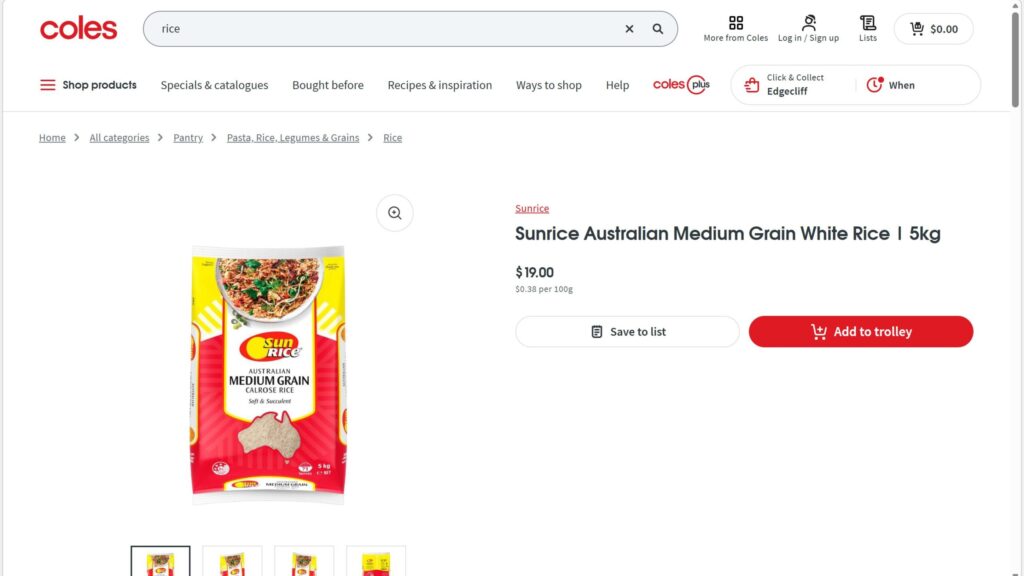Go to Recipes & inspiration

click(x=439, y=85)
